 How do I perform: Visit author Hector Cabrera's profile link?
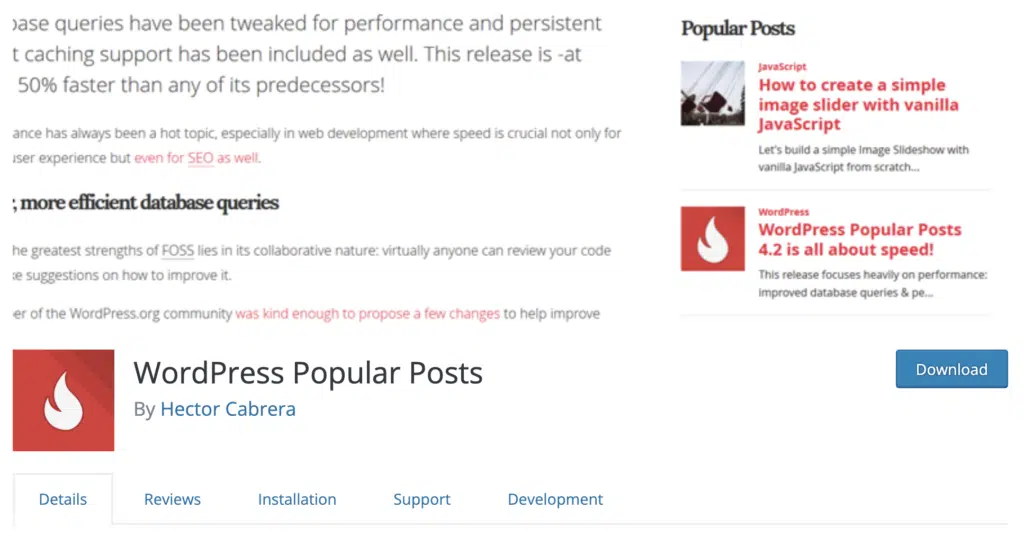(228, 409)
